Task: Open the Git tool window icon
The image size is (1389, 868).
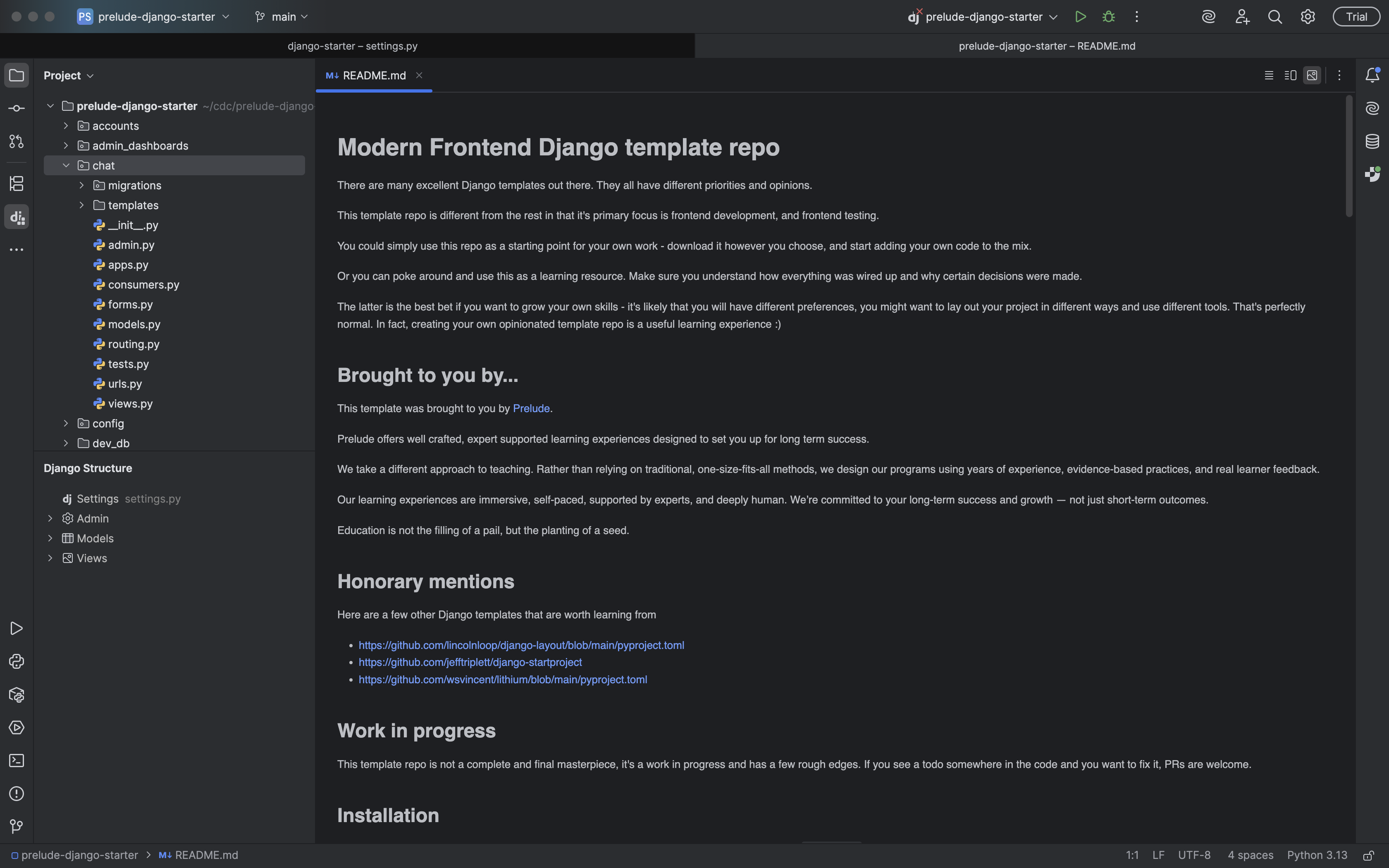Action: pos(17,826)
